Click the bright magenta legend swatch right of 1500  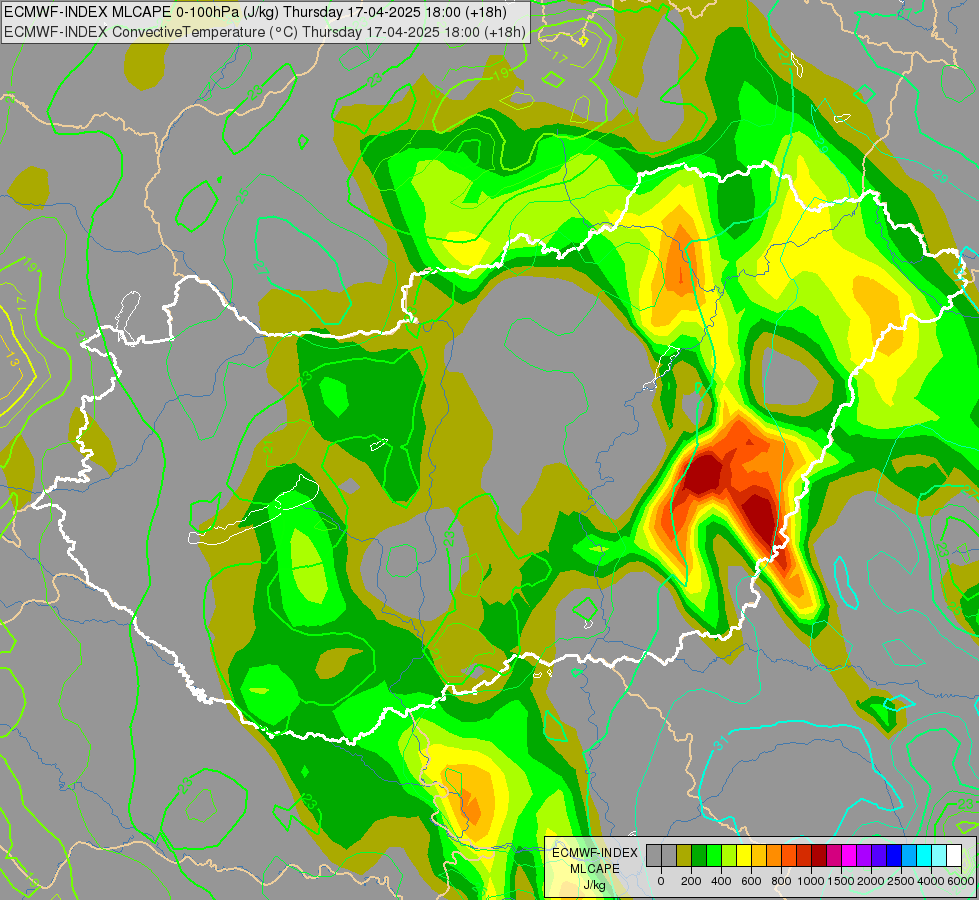[850, 855]
